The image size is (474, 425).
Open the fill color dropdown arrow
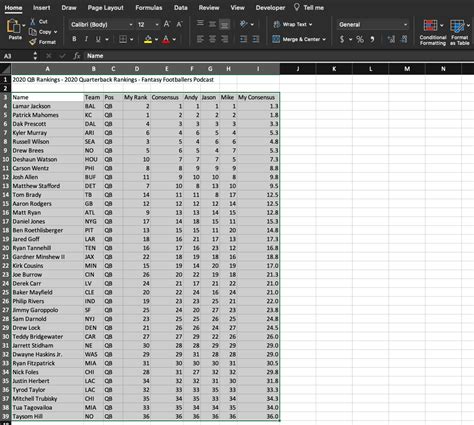[156, 39]
